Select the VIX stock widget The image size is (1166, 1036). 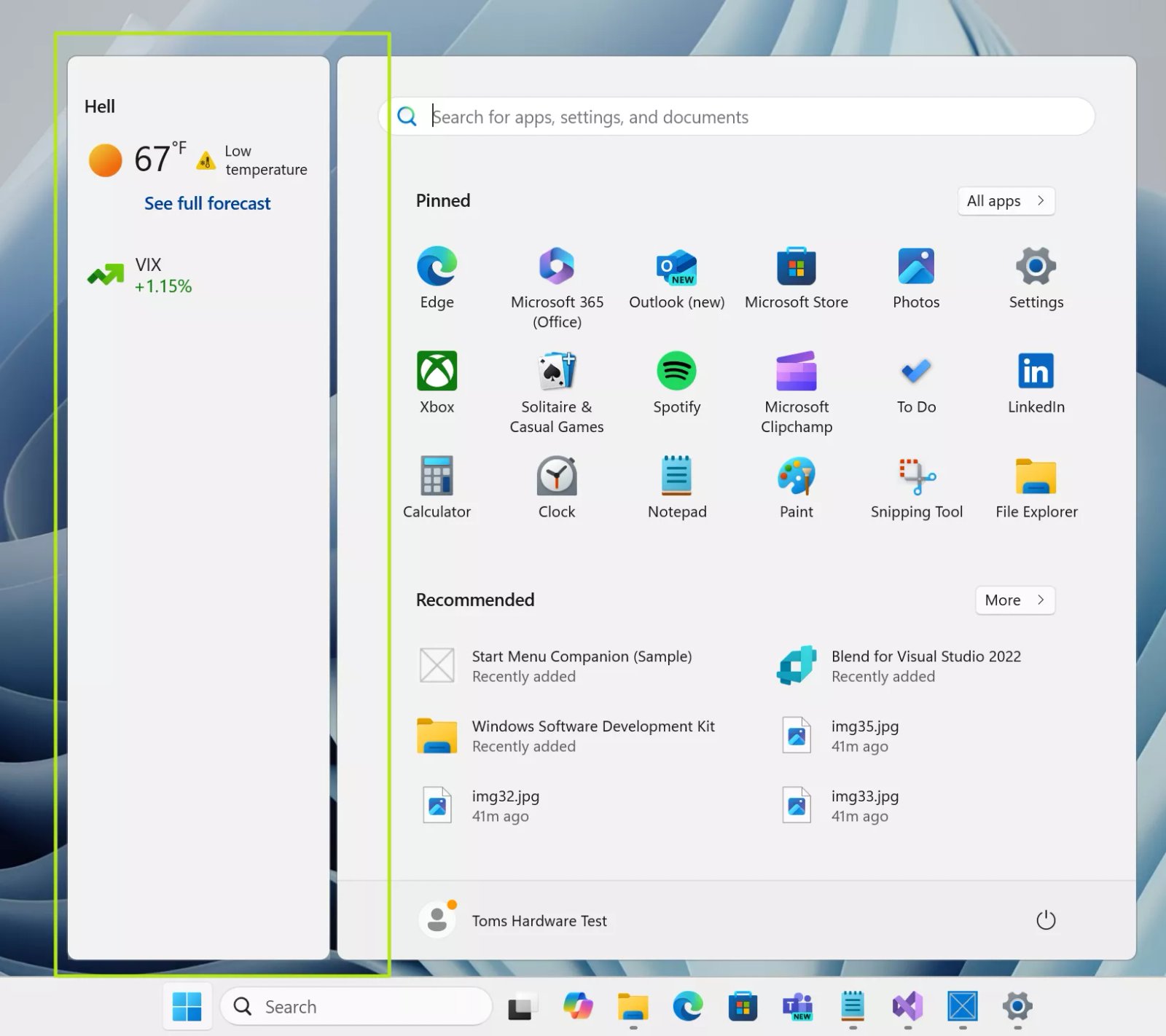point(143,275)
